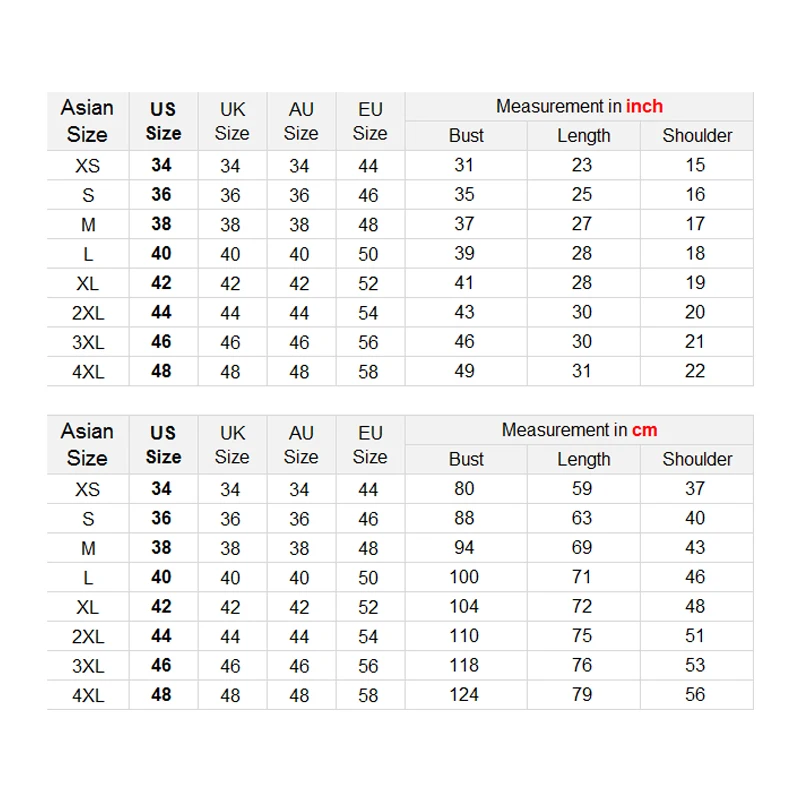Click the red 'inch' label in top table
The height and width of the screenshot is (800, 800).
[x=644, y=106]
